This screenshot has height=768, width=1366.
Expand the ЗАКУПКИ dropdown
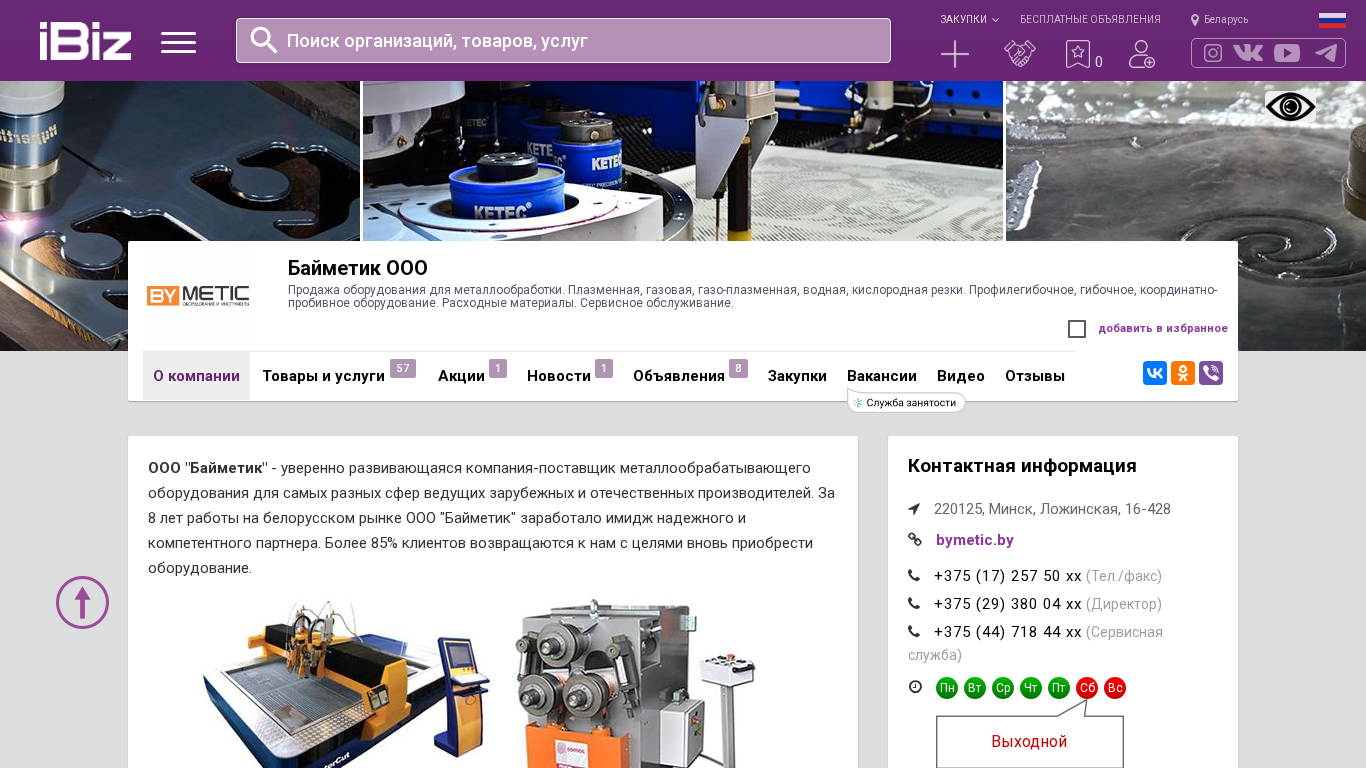coord(969,20)
